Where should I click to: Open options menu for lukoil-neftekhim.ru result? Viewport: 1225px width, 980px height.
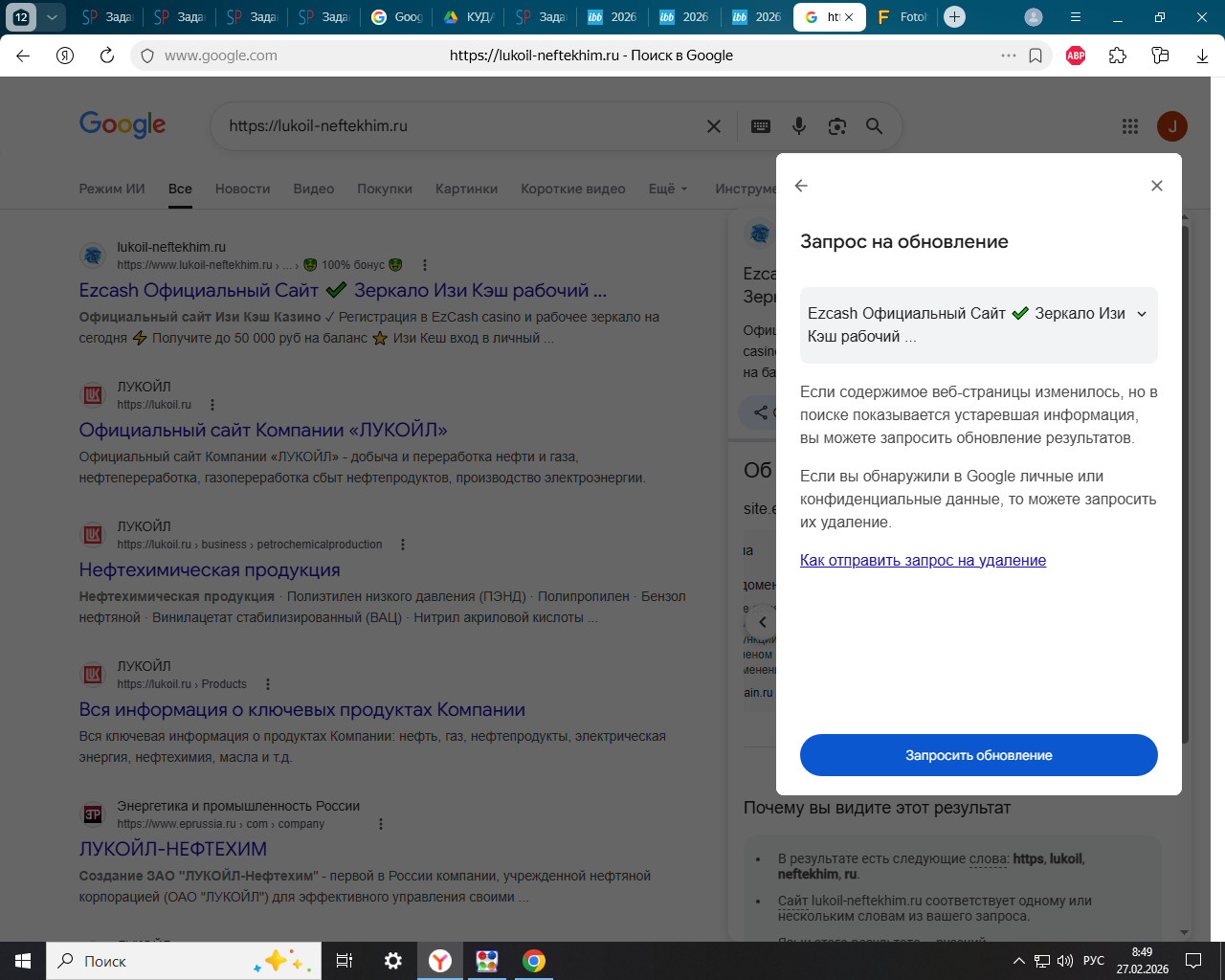point(425,265)
